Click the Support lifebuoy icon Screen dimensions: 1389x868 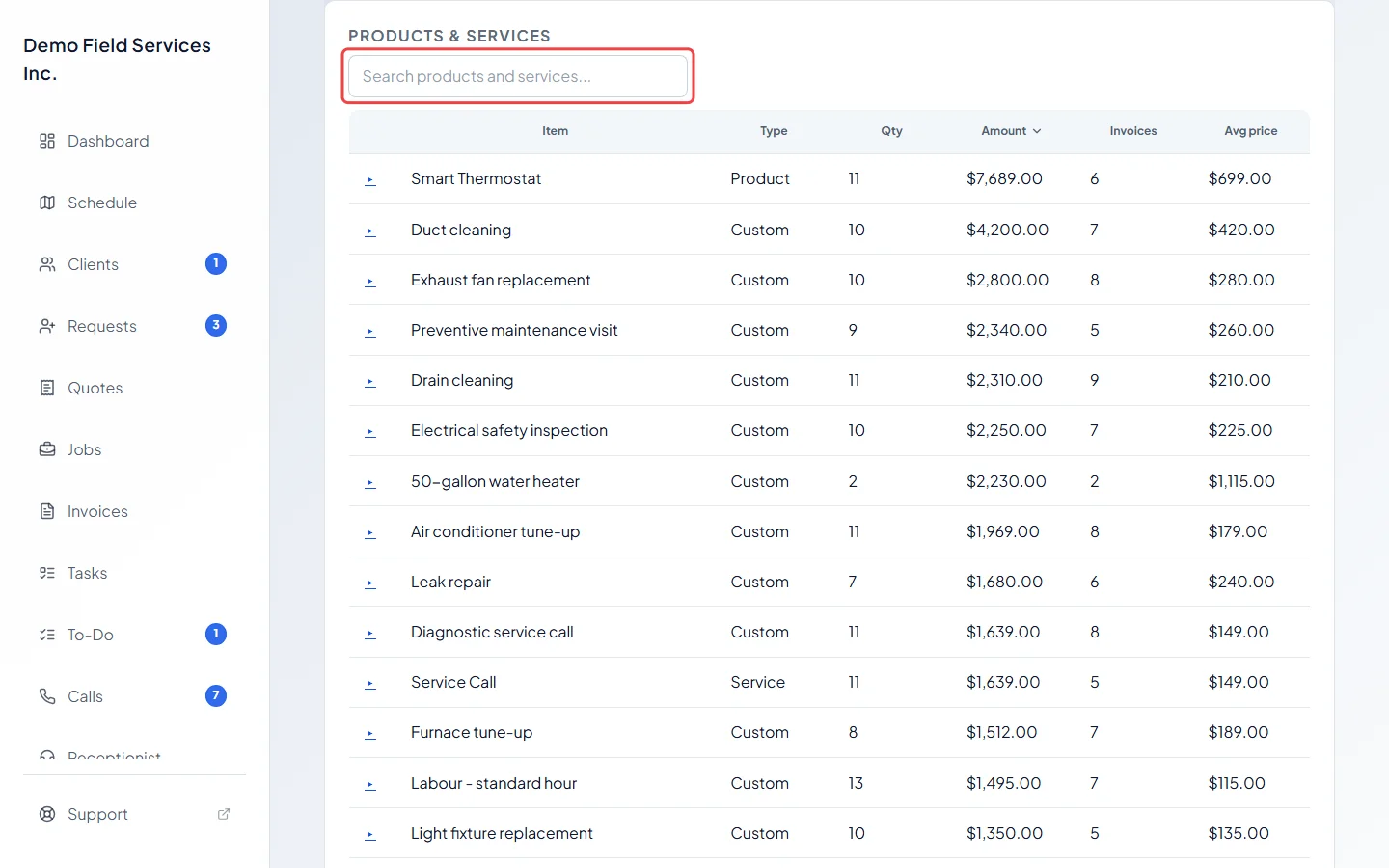coord(47,814)
